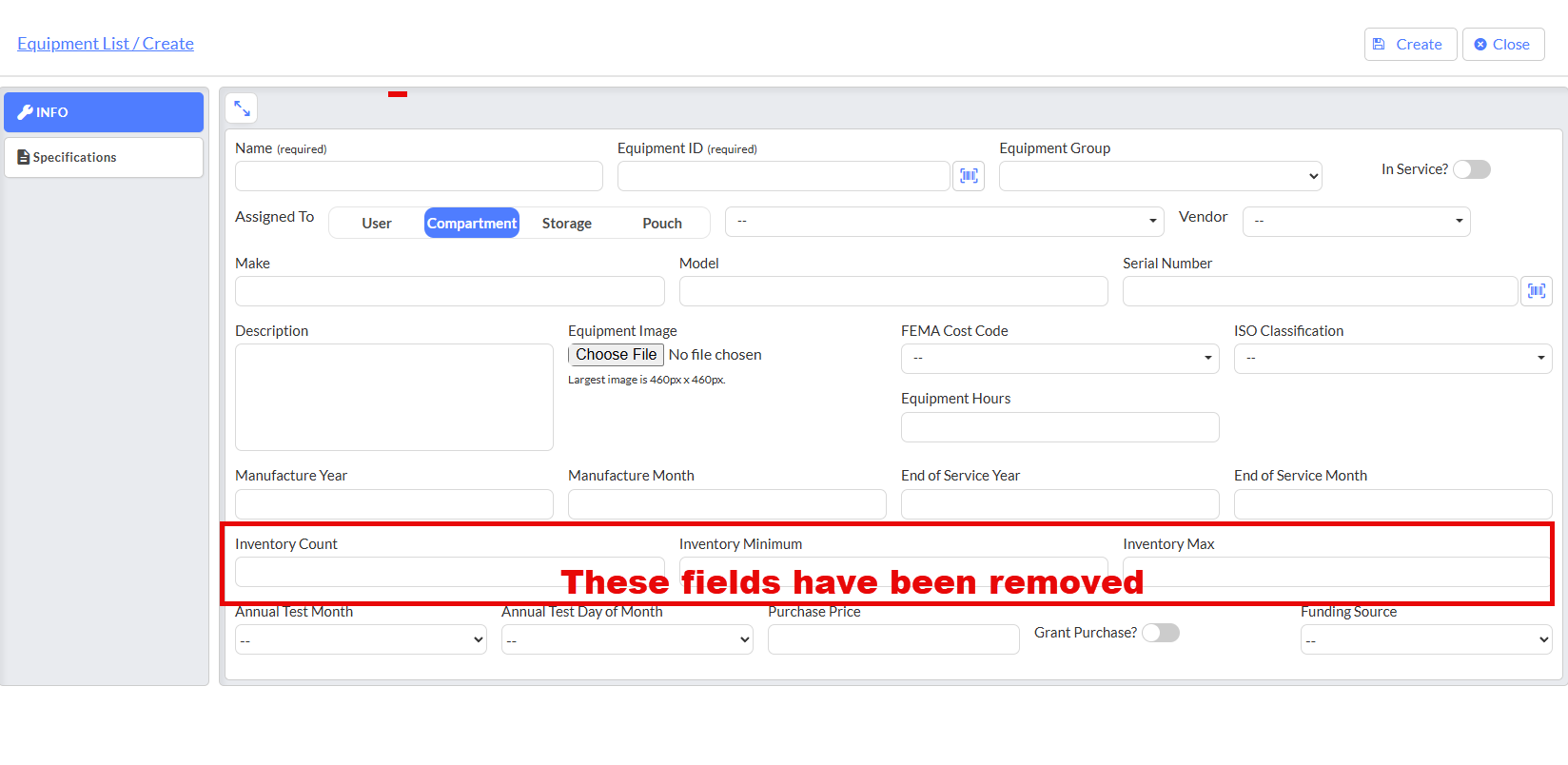Scan barcode for Serial Number
This screenshot has width=1568, height=765.
pyautogui.click(x=1537, y=291)
